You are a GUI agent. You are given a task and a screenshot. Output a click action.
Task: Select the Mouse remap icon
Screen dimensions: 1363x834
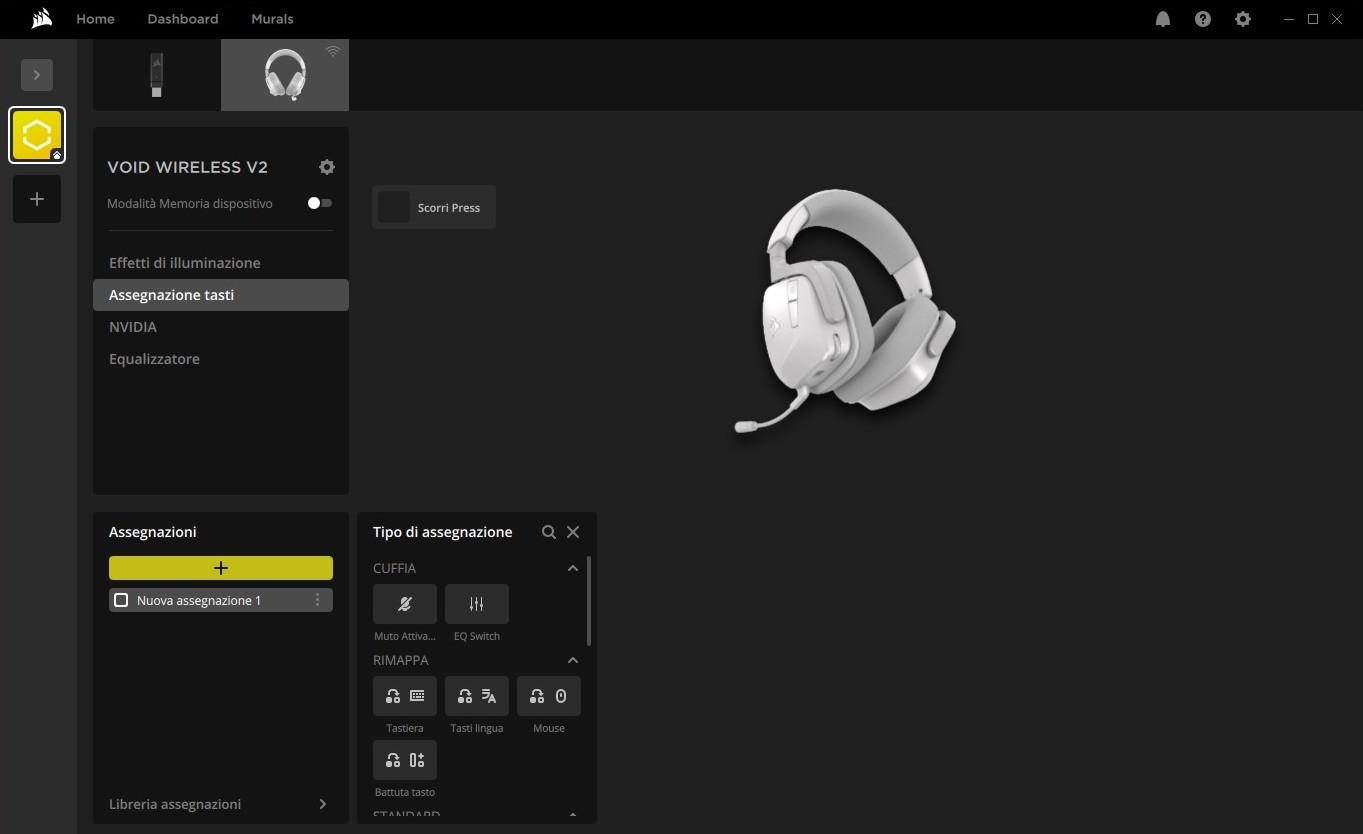[x=548, y=696]
